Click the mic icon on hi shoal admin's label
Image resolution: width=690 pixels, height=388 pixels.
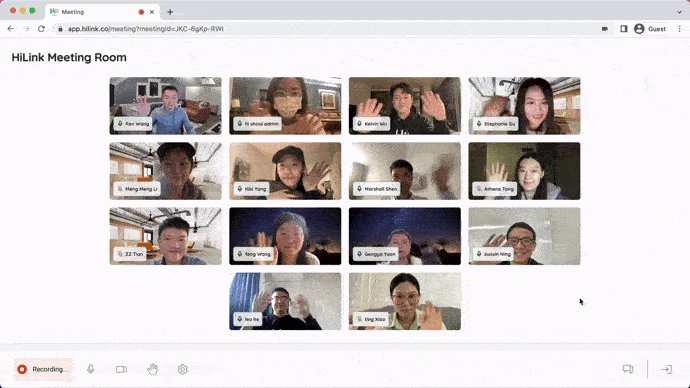click(240, 124)
